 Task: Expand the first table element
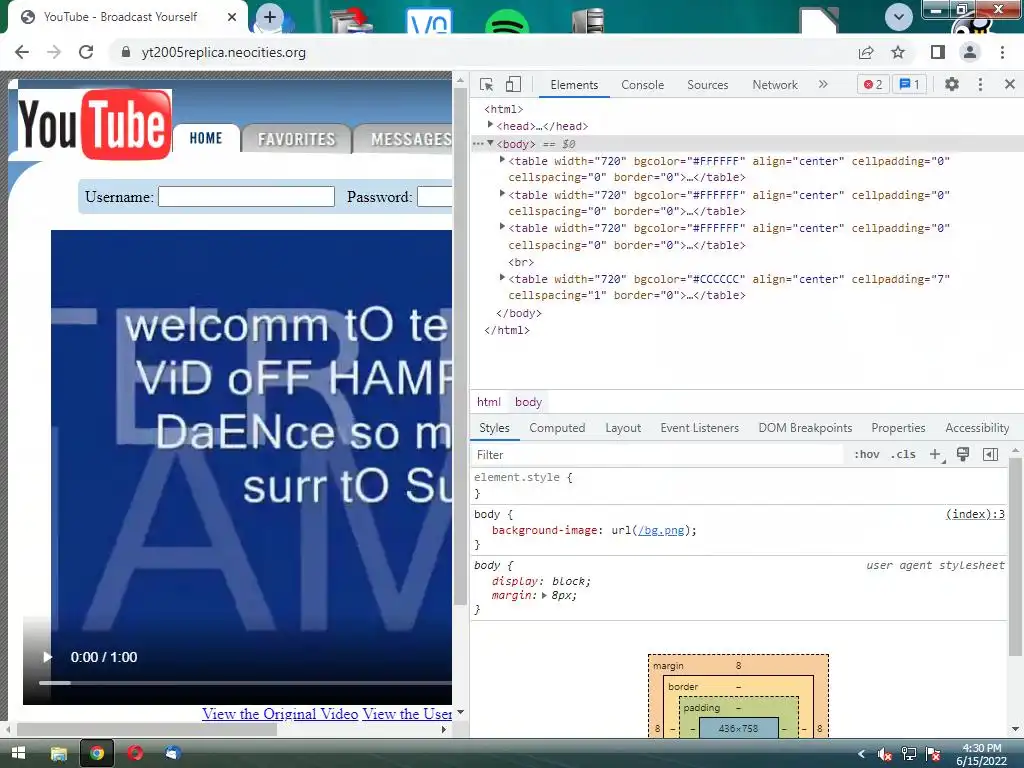(502, 159)
